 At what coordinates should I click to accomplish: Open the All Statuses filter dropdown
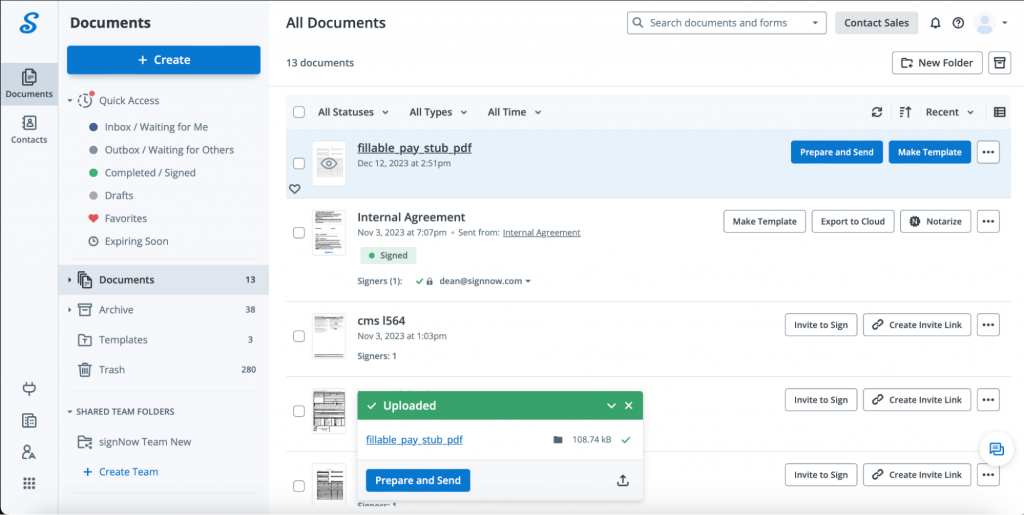point(353,112)
